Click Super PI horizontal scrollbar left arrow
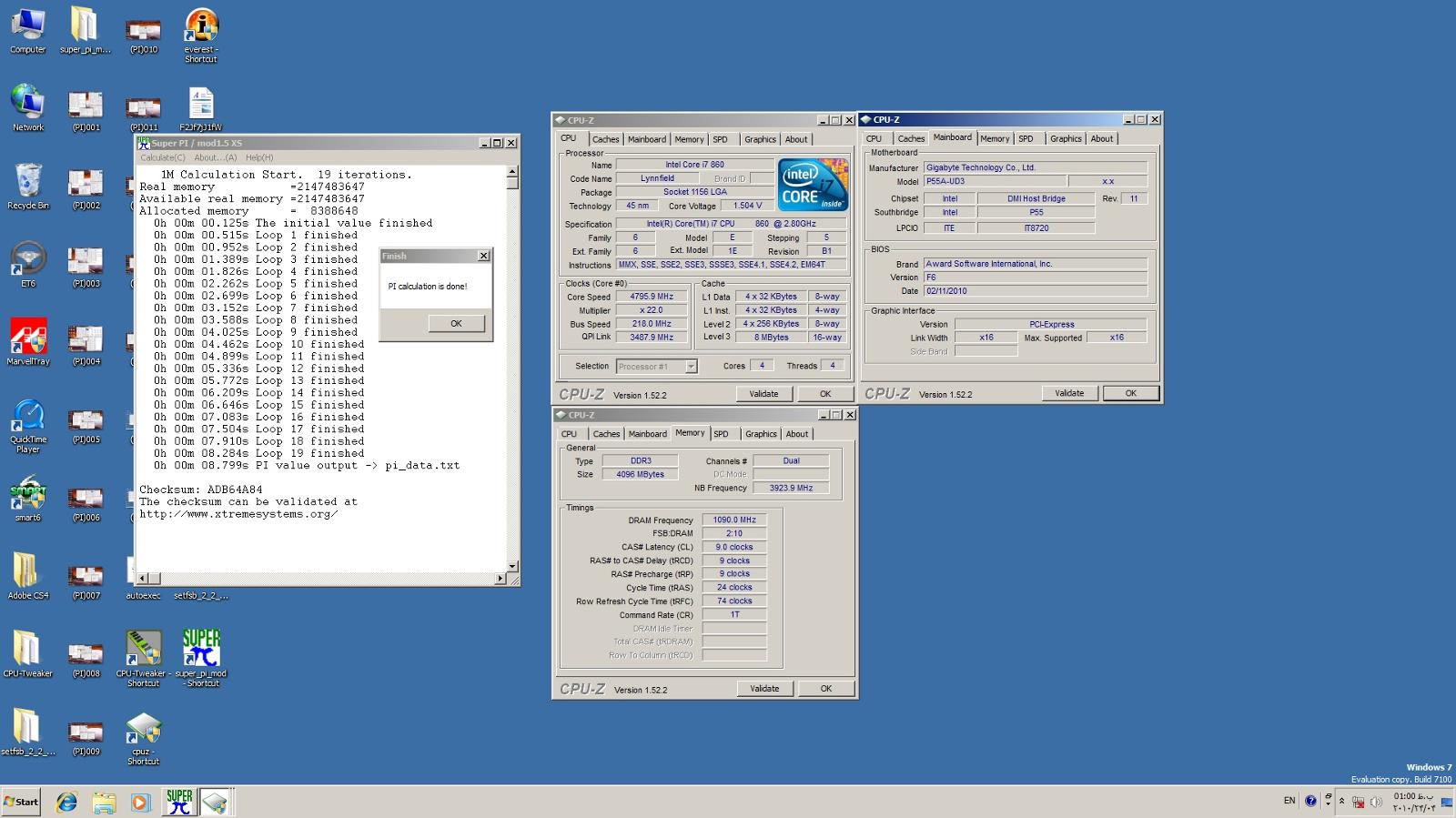Screen dimensions: 1456x818 142,578
